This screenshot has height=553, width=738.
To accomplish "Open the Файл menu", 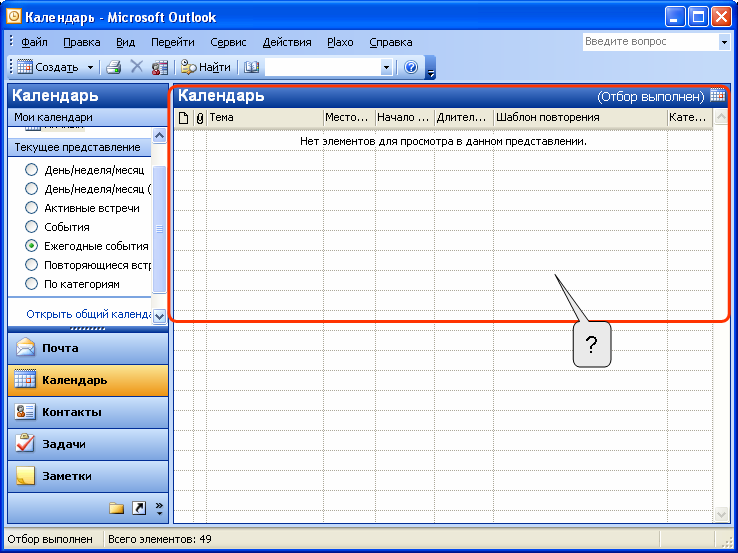I will 34,42.
